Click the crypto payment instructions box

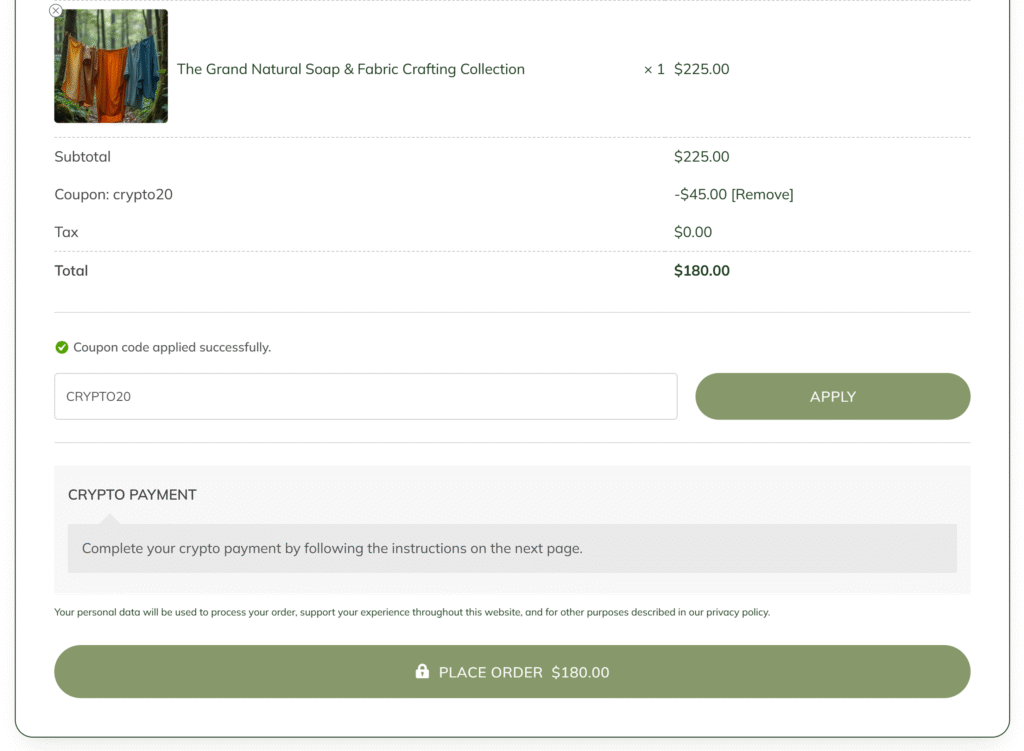[512, 548]
